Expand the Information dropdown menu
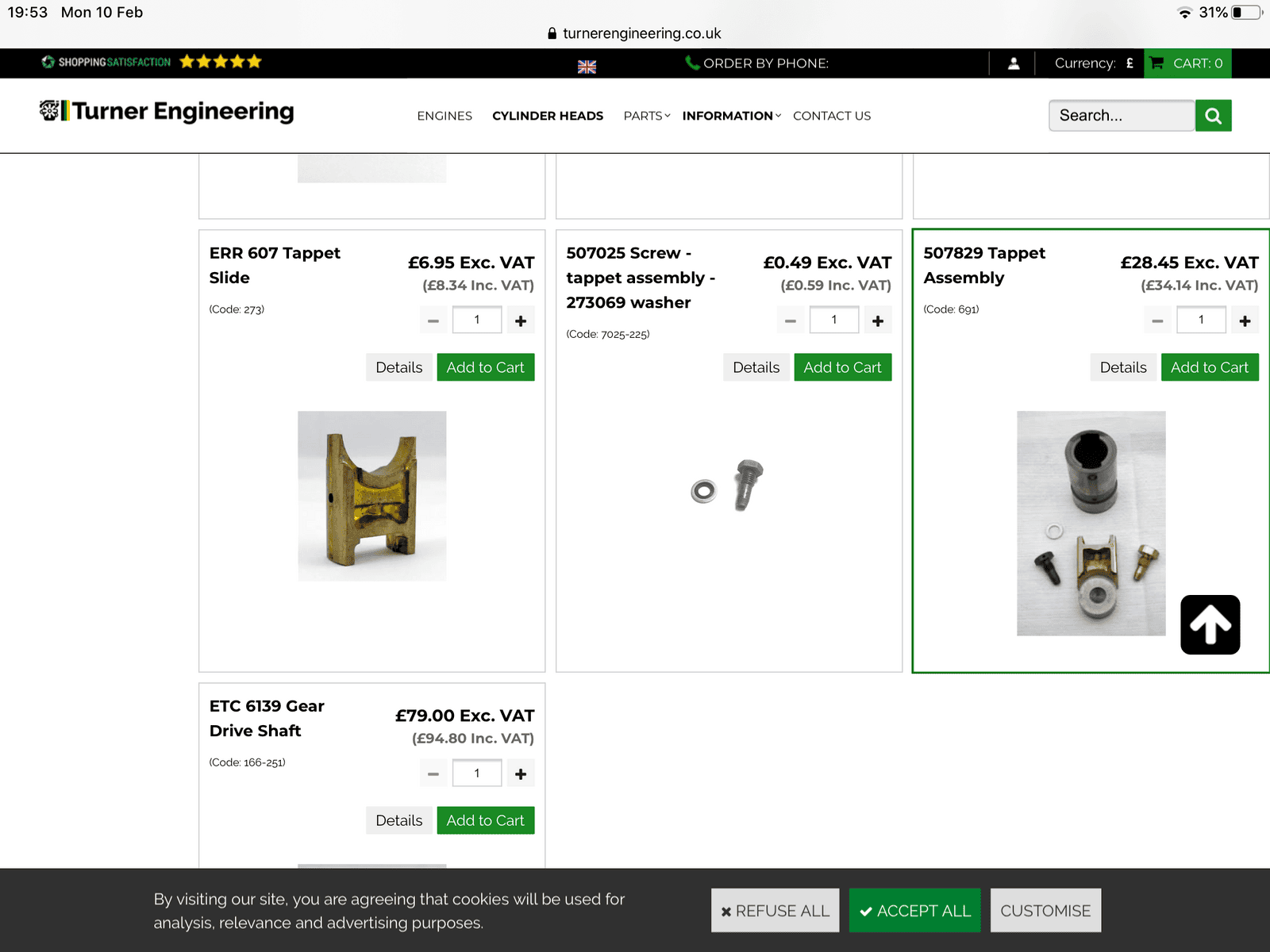This screenshot has height=952, width=1270. pyautogui.click(x=732, y=116)
